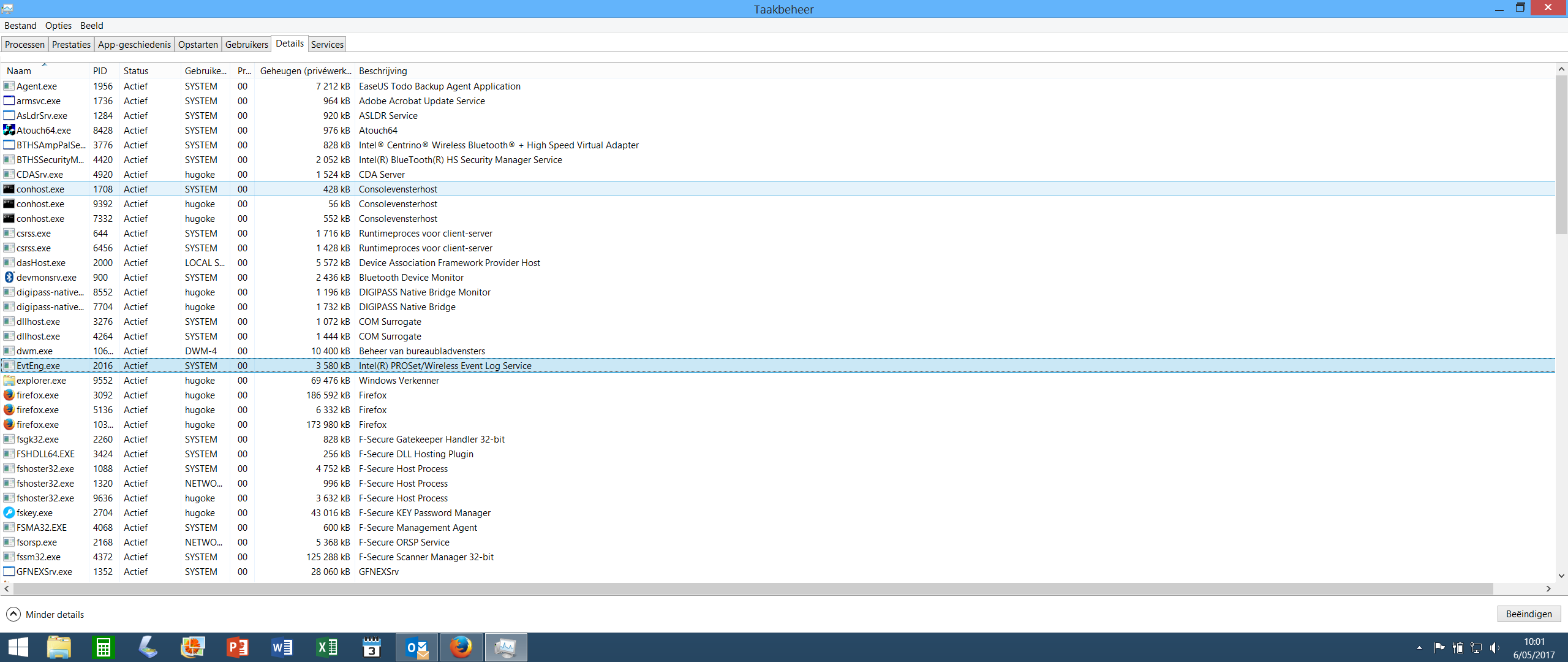
Task: Switch to the Processen tab
Action: point(24,44)
